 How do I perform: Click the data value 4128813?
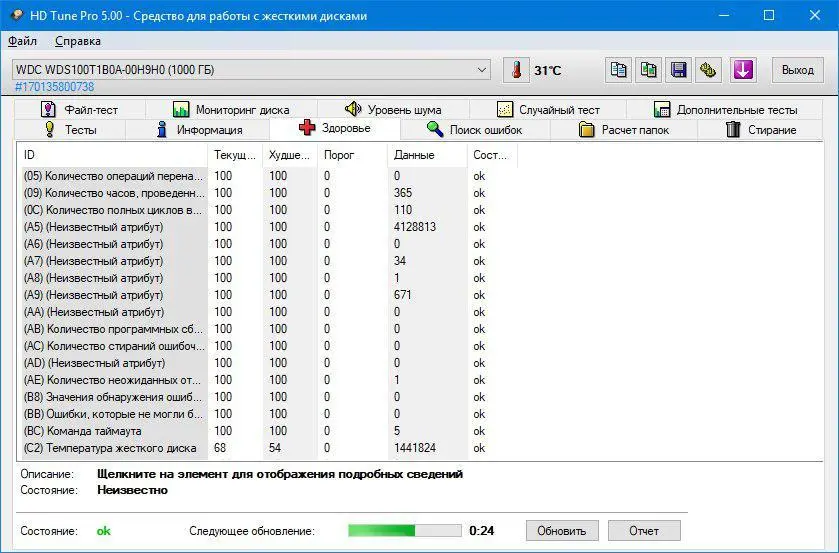pos(415,227)
